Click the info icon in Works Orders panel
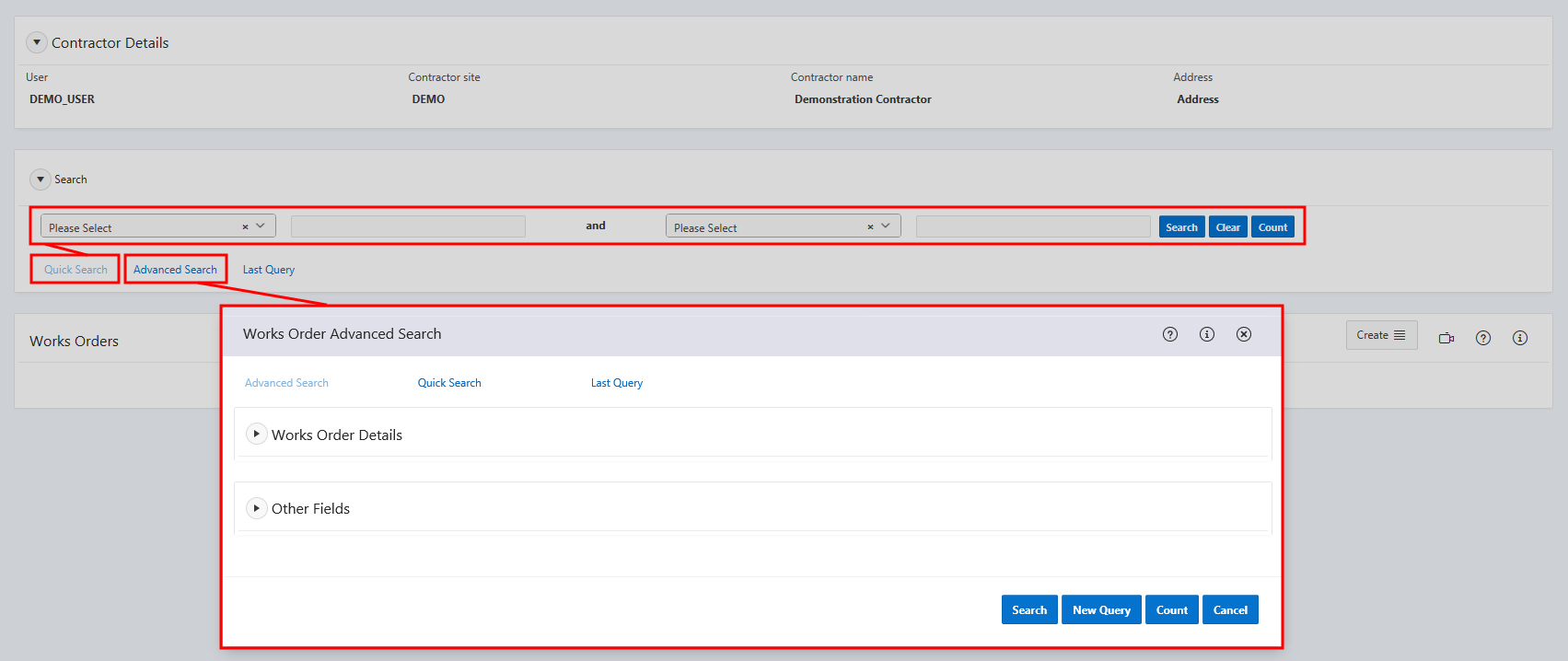The width and height of the screenshot is (1568, 661). point(1519,338)
